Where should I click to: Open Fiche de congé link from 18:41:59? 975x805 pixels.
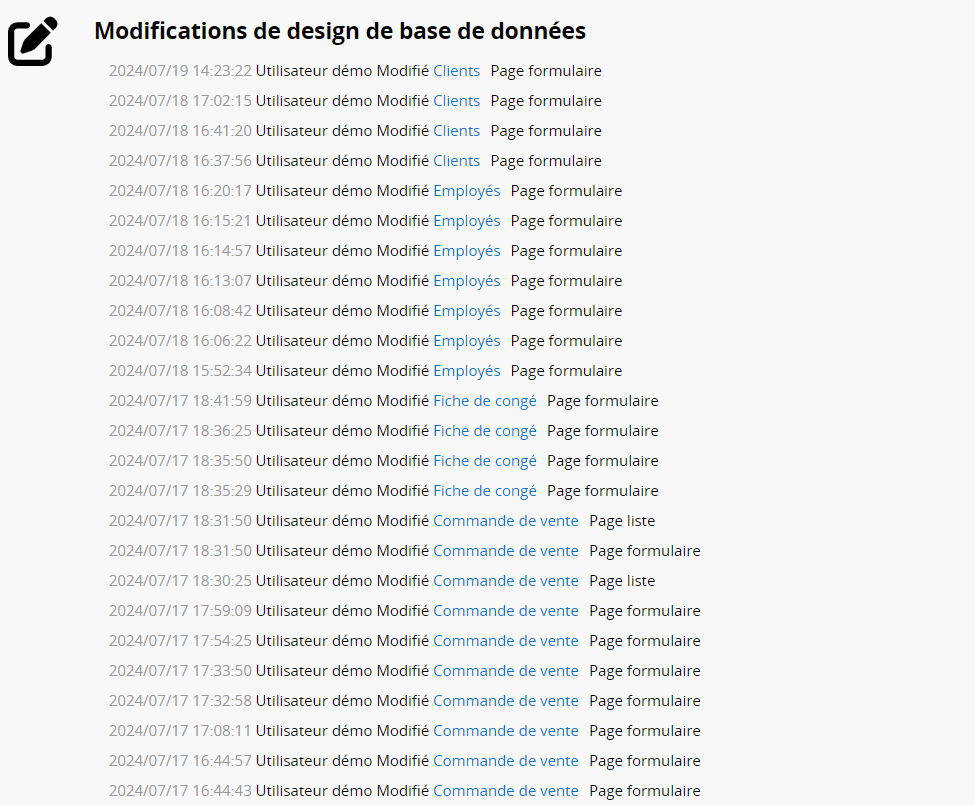[x=484, y=401]
